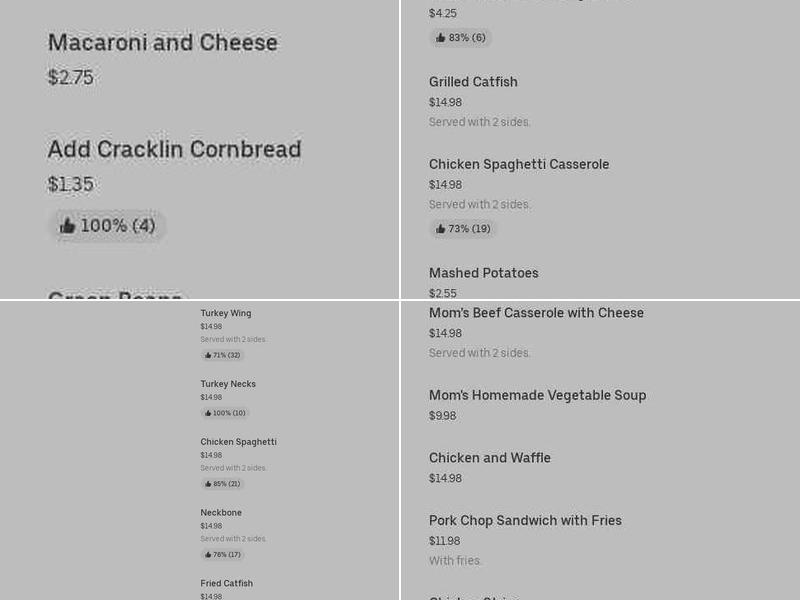
Task: Select the Mashed Potatoes item
Action: (x=483, y=273)
